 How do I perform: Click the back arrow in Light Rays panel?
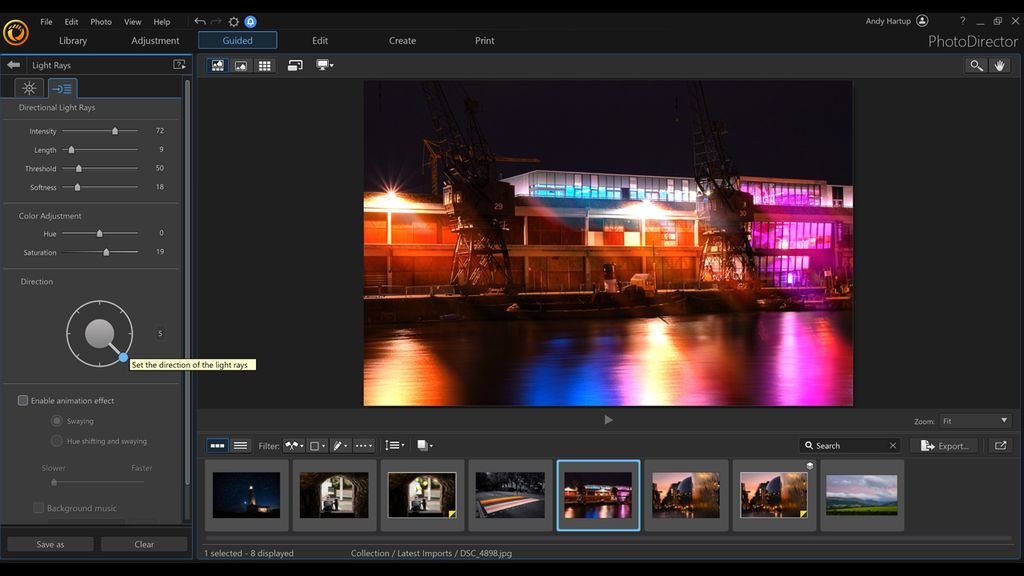point(12,63)
